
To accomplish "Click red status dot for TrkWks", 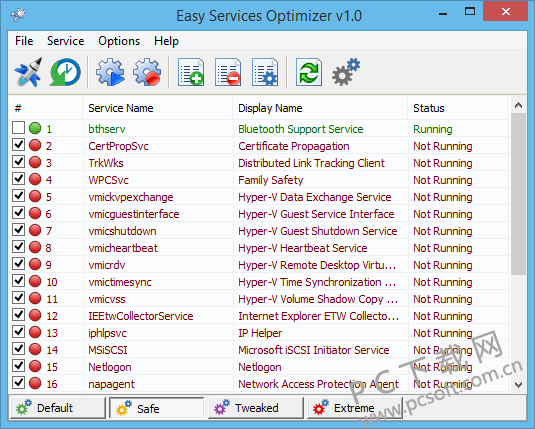I will 35,162.
